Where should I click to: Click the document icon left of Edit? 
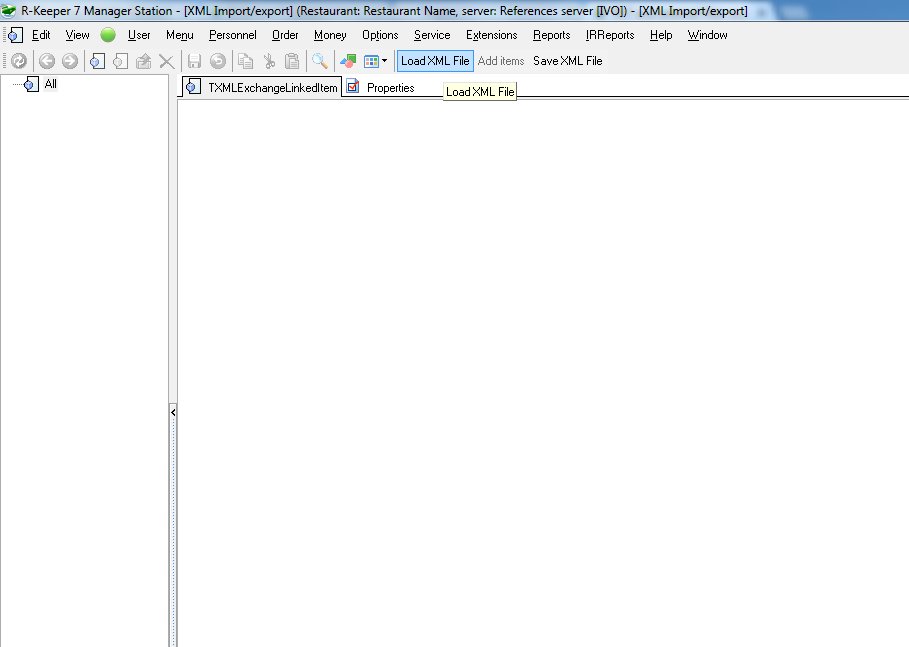tap(16, 35)
